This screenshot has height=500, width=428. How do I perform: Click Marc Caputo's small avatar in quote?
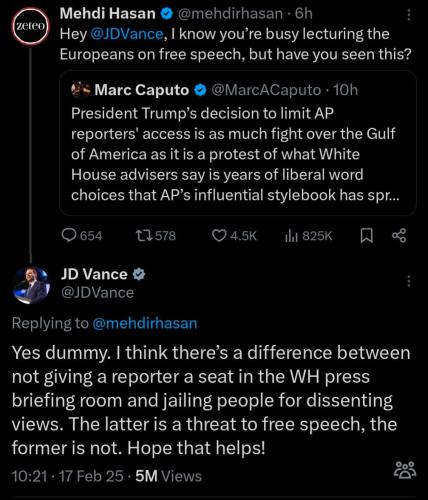point(81,90)
